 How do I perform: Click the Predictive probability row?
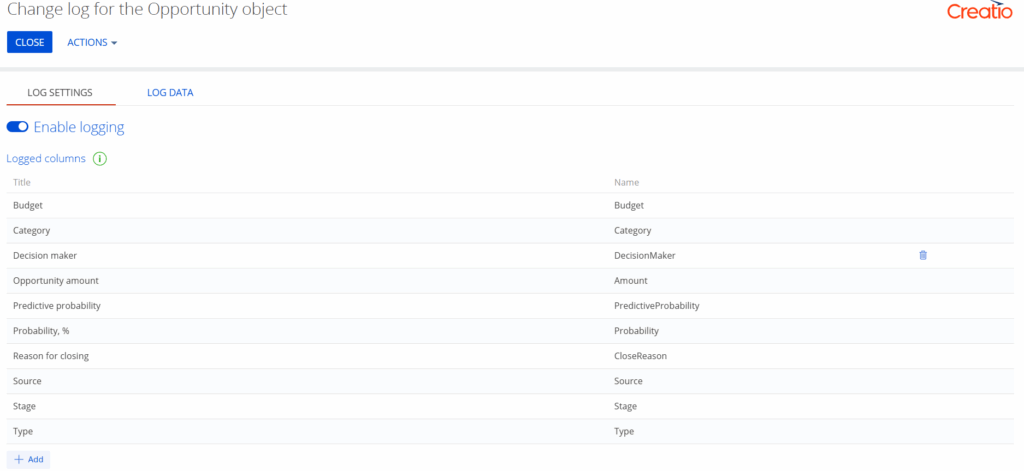[x=510, y=306]
